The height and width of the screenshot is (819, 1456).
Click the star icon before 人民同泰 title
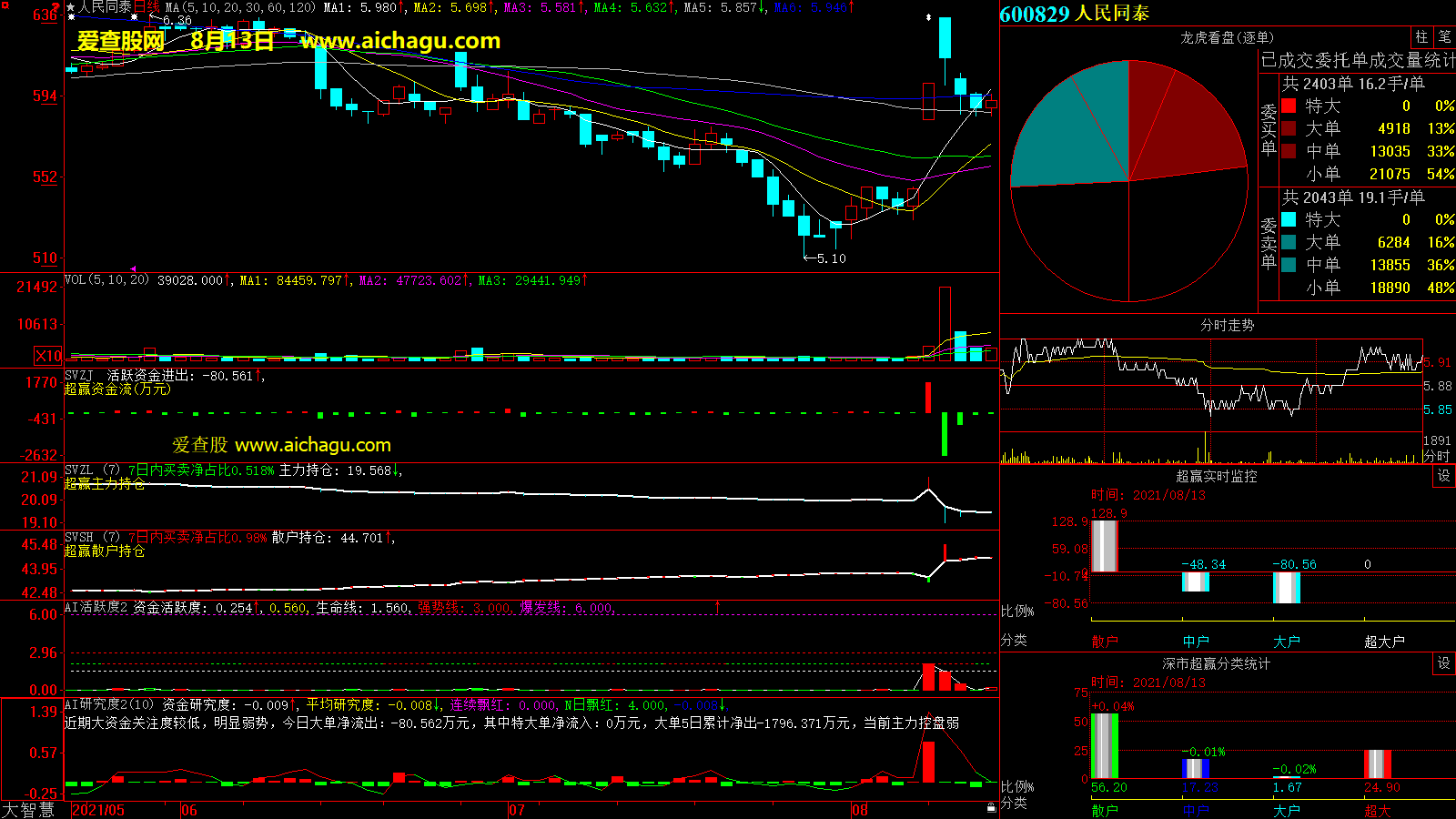pos(71,7)
